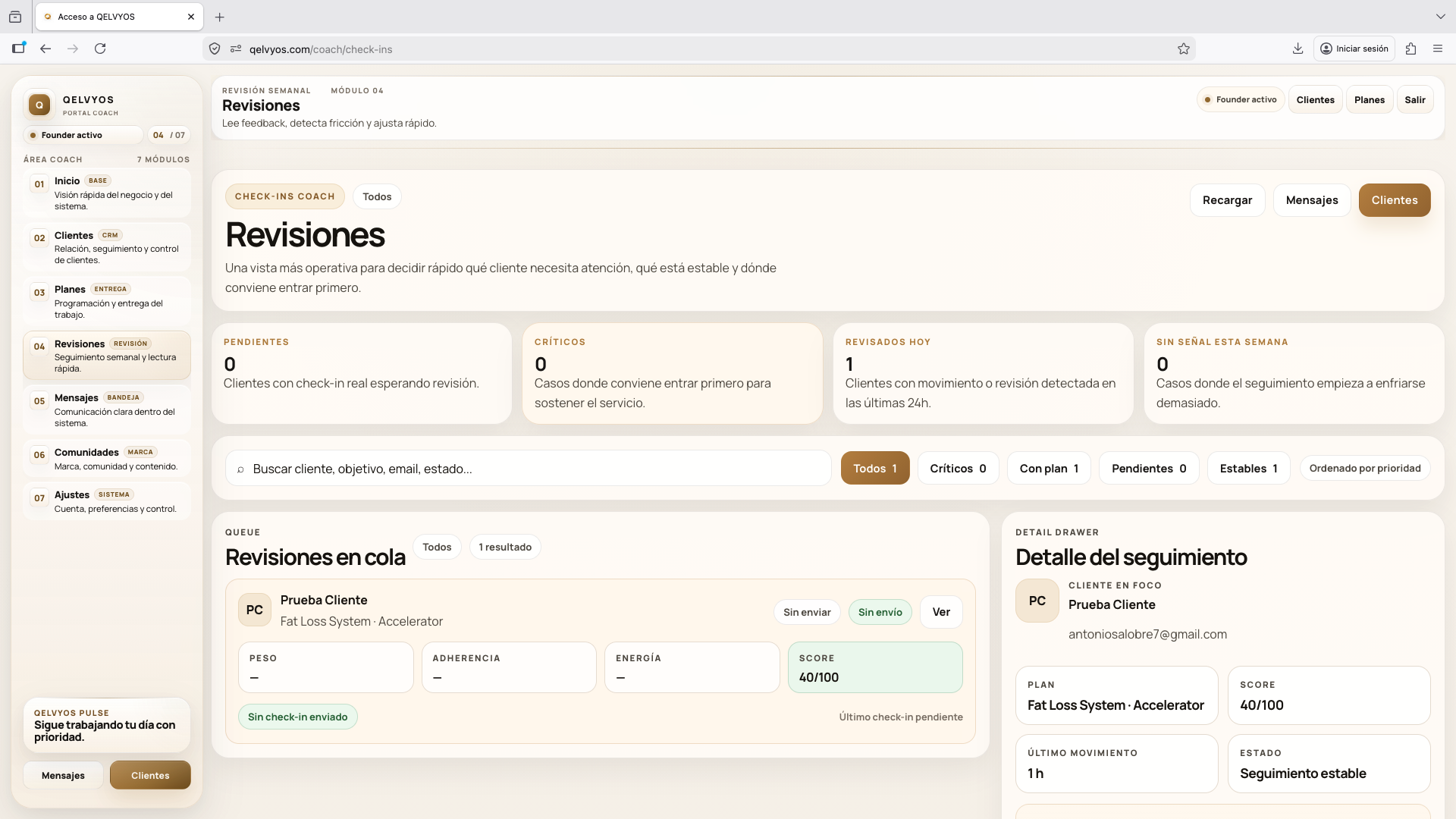Click the PC avatar for Prueba Cliente
Viewport: 1456px width, 819px height.
pyautogui.click(x=254, y=609)
